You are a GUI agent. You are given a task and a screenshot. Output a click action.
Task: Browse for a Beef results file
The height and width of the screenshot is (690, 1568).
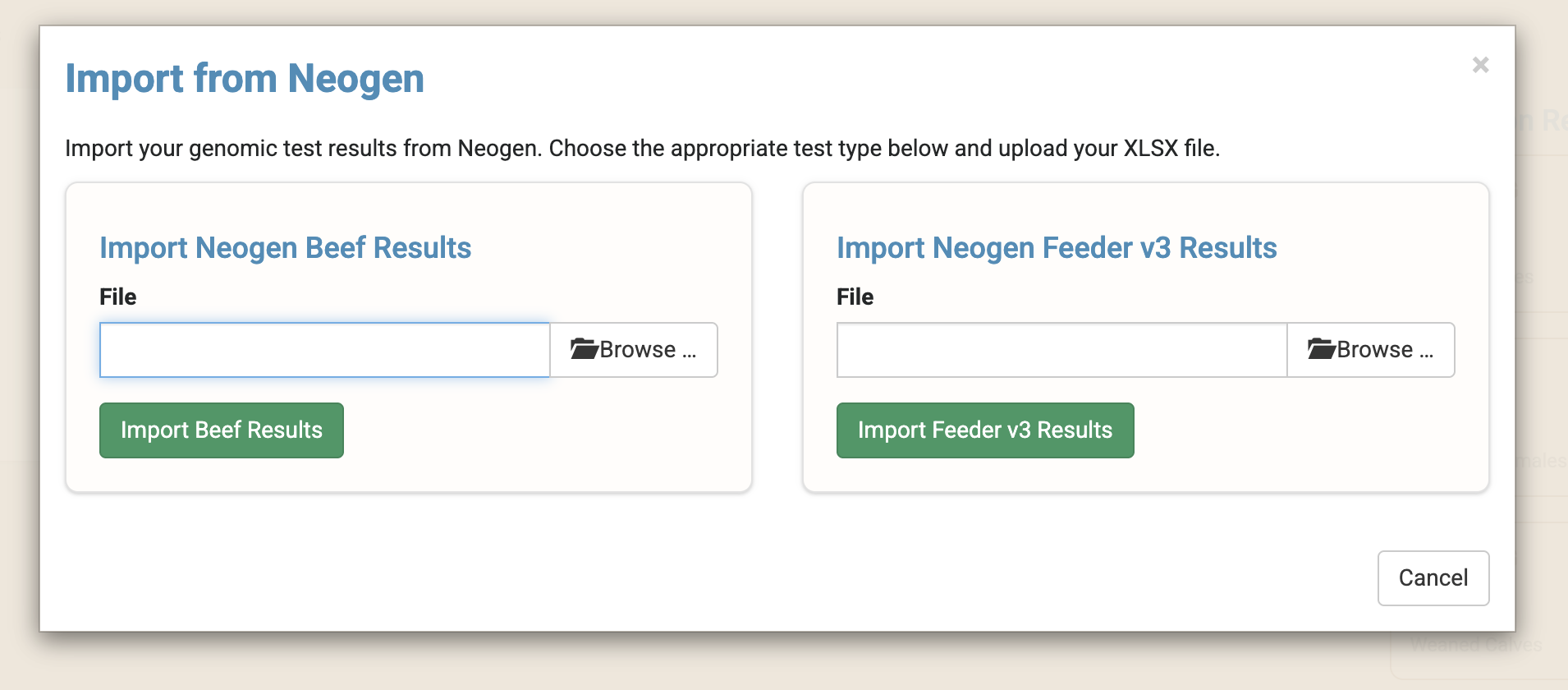pos(634,350)
